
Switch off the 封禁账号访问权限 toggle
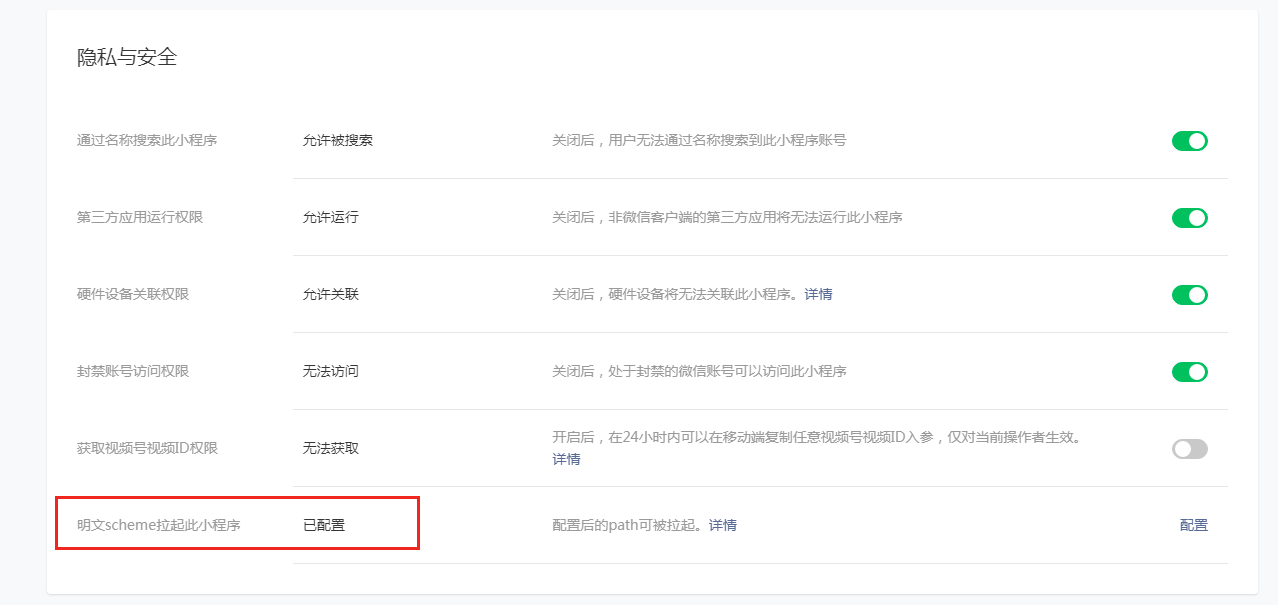click(x=1189, y=372)
